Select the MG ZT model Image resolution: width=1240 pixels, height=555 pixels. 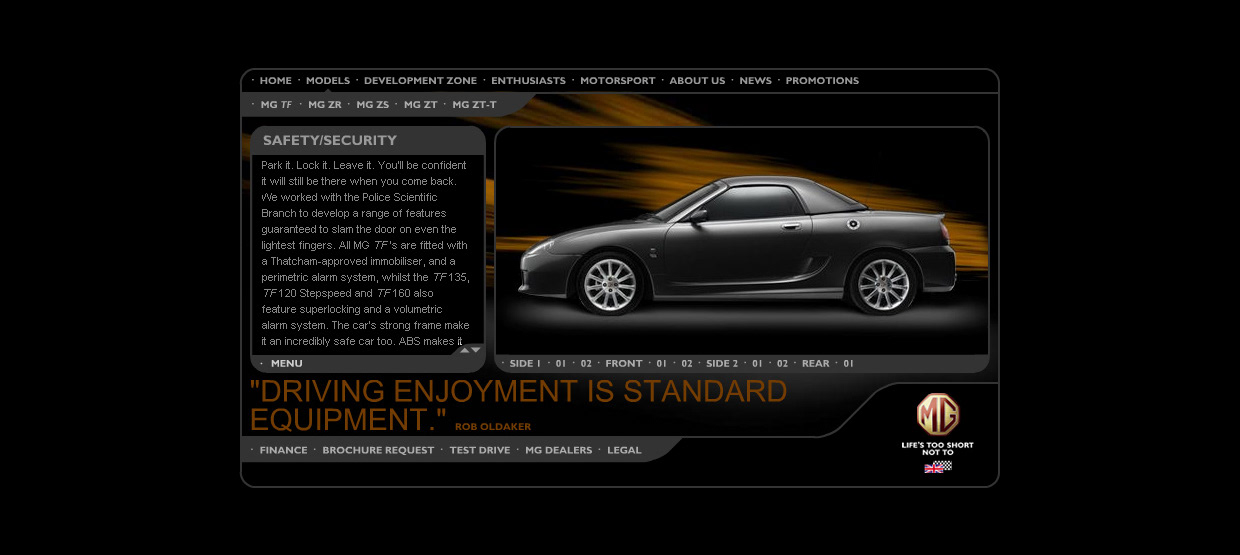[x=421, y=105]
